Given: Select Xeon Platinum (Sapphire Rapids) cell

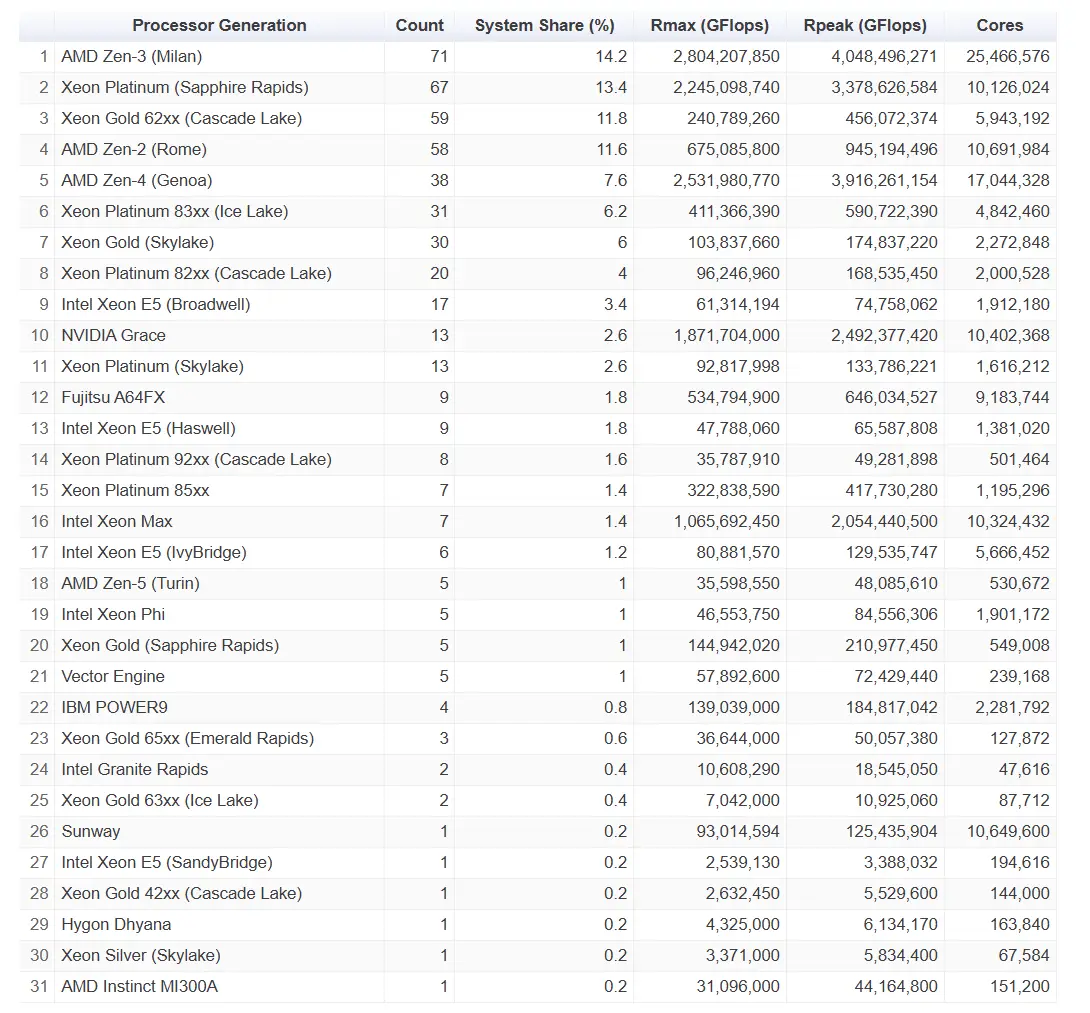Looking at the screenshot, I should coord(185,88).
